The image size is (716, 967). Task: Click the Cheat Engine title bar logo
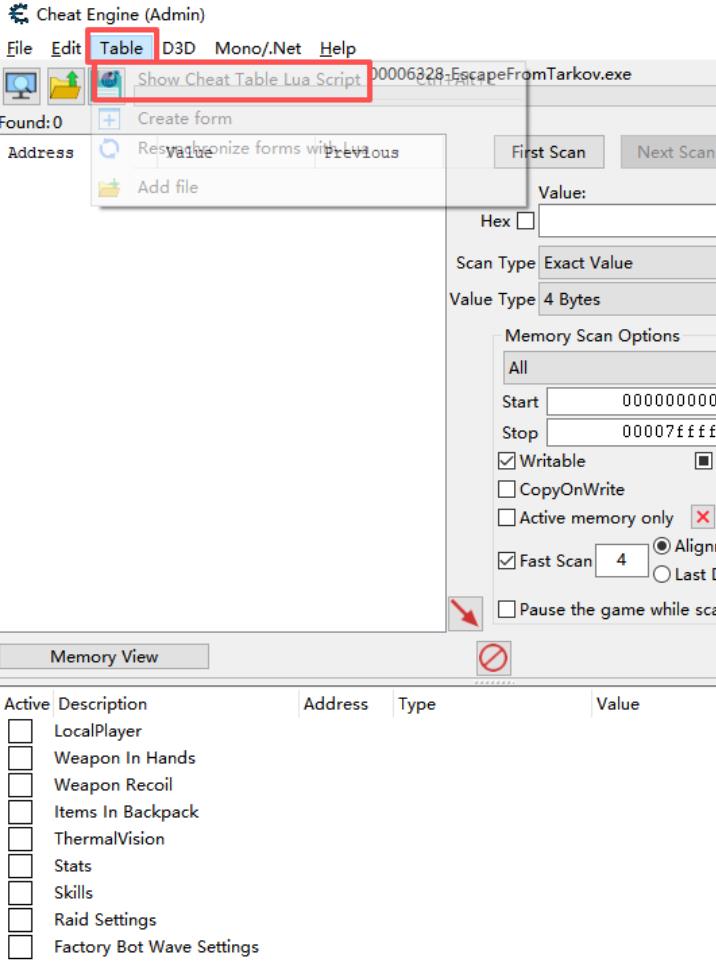pos(18,14)
